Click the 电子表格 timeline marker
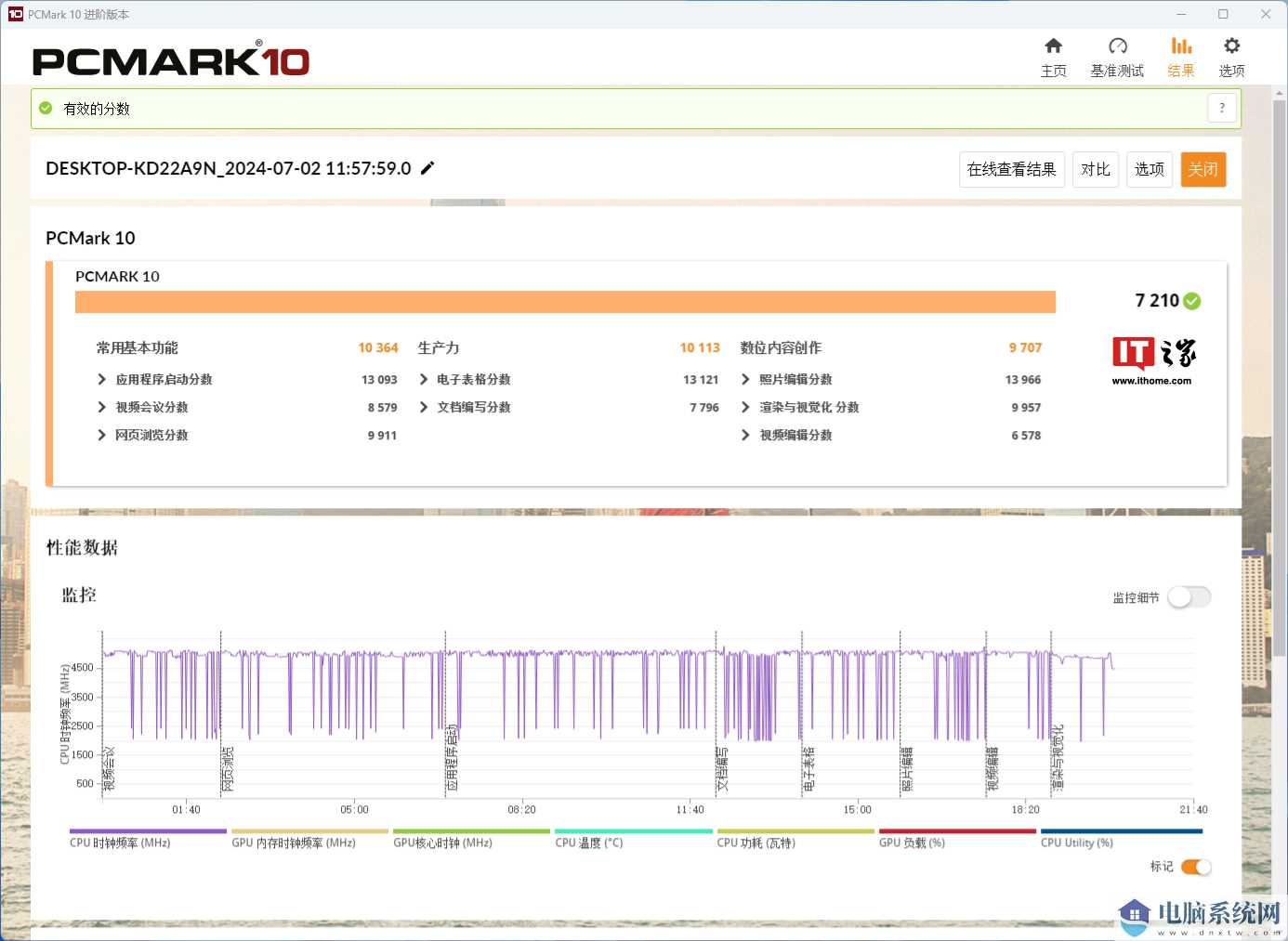 808,768
